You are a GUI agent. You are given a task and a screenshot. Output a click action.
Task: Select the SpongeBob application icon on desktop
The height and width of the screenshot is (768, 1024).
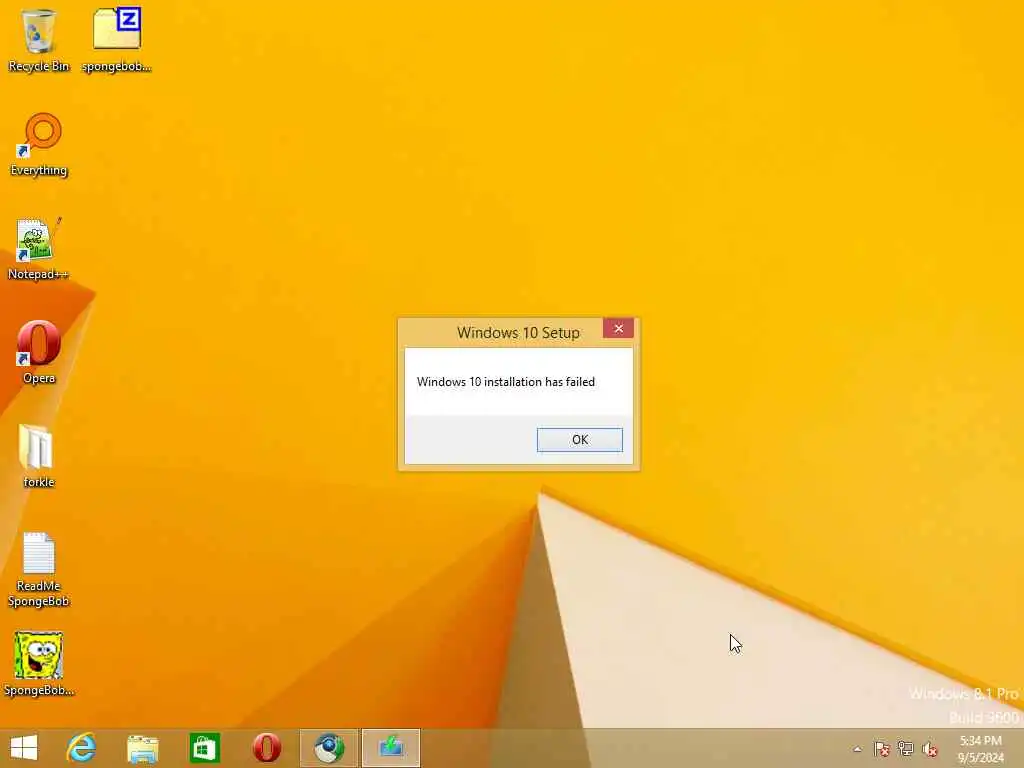(39, 664)
